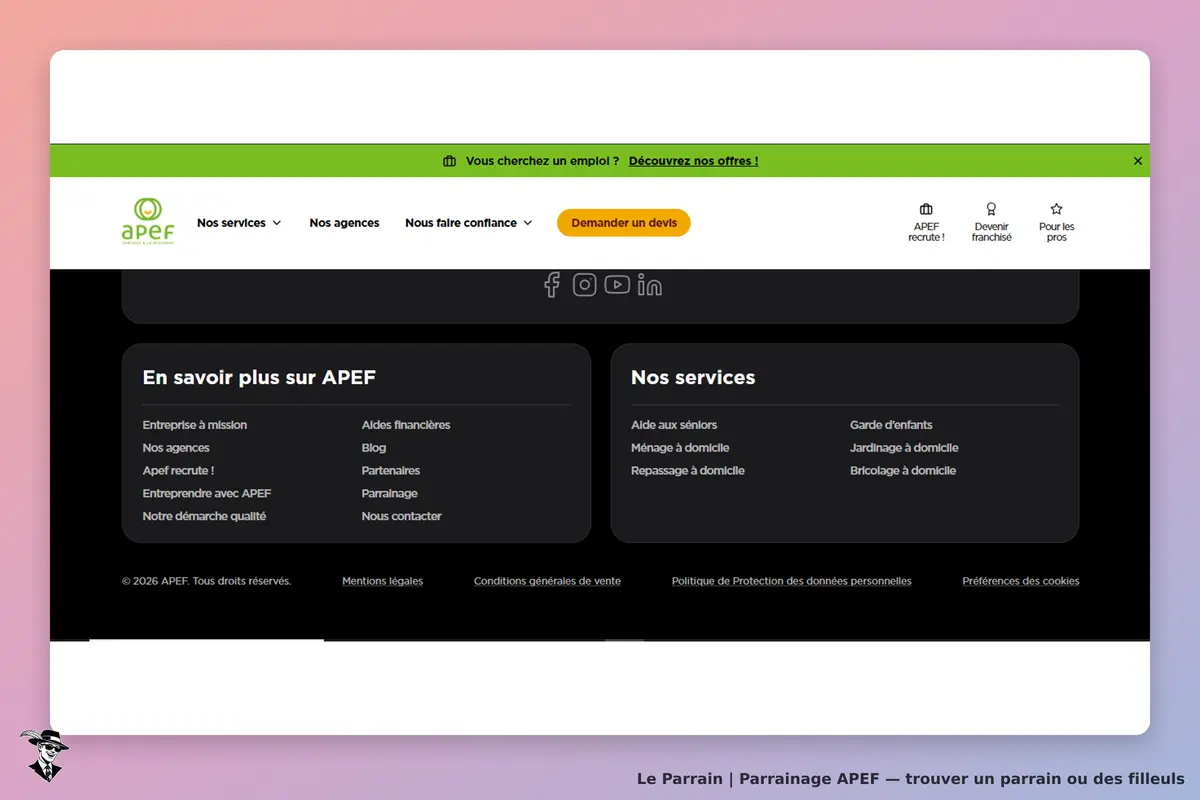Follow the Découvrez nos offres link
The width and height of the screenshot is (1200, 800).
[x=693, y=161]
